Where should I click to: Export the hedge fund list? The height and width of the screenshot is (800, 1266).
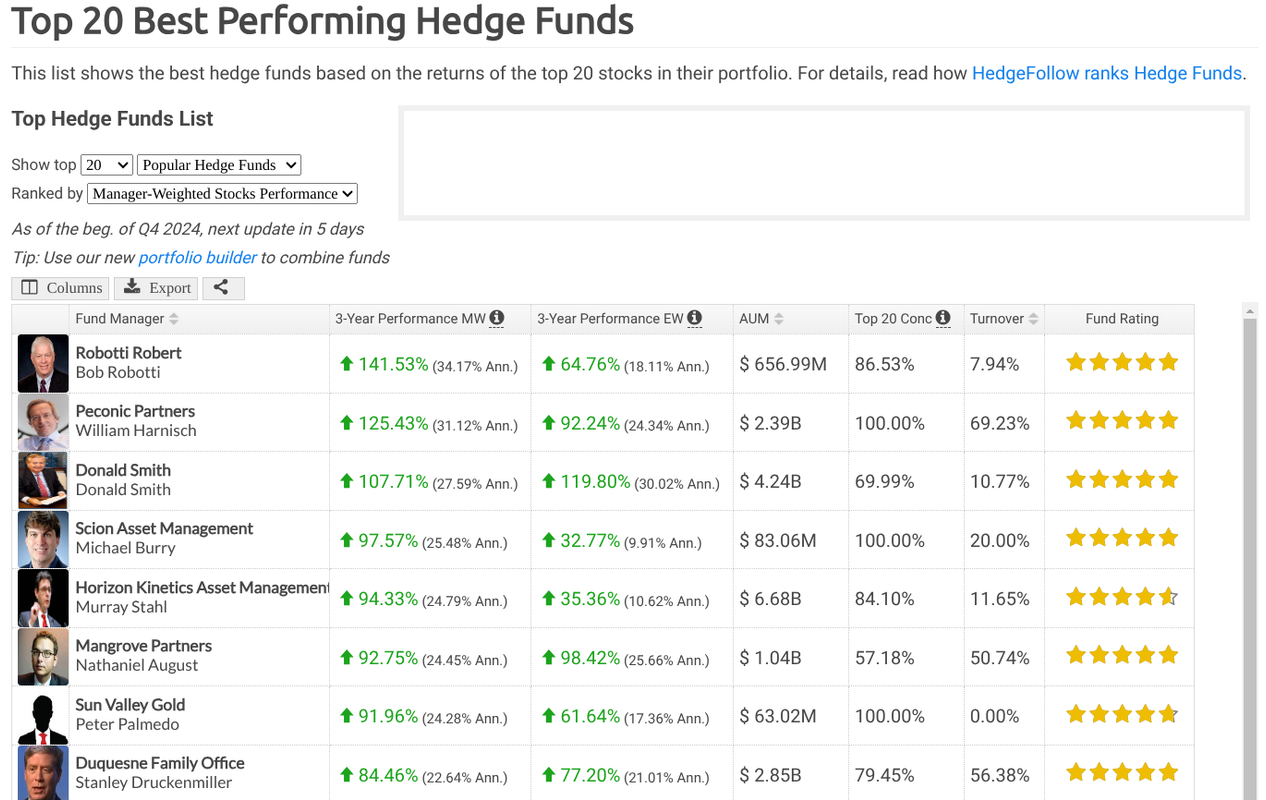click(x=157, y=288)
